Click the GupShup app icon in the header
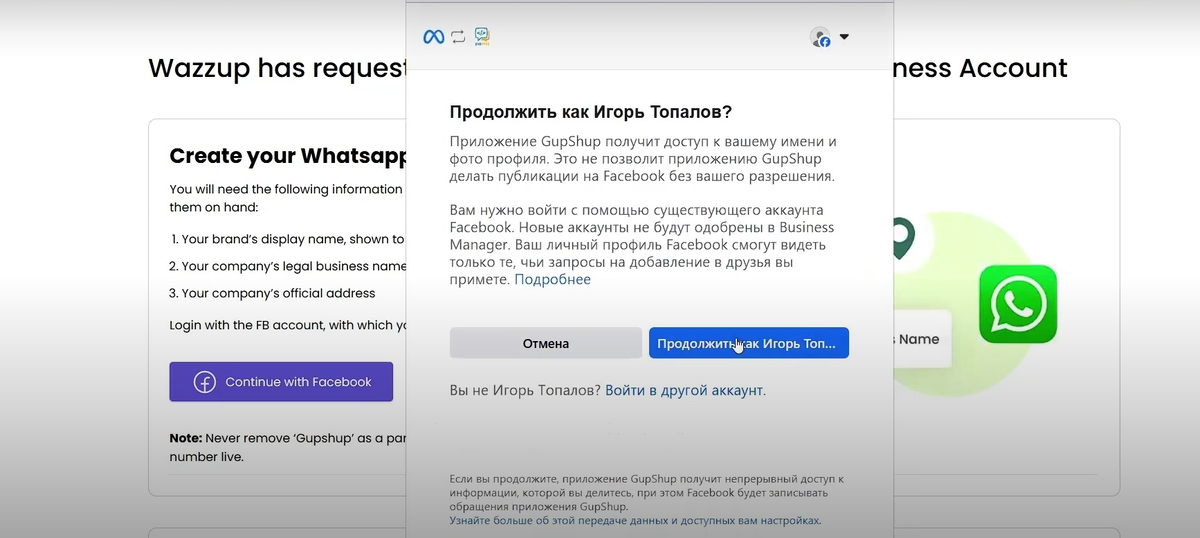The image size is (1200, 538). tap(482, 37)
